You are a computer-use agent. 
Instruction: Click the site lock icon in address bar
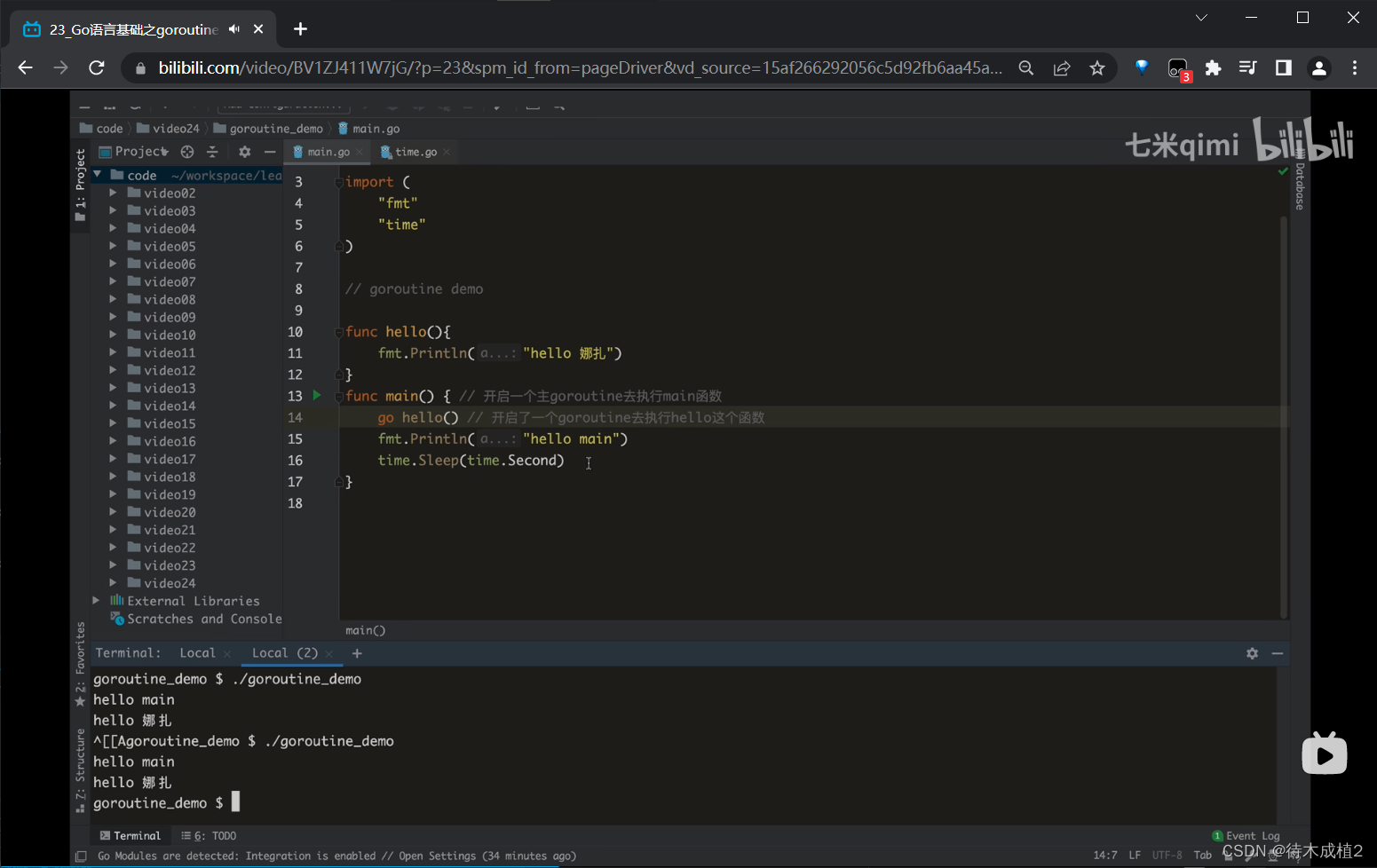(140, 68)
